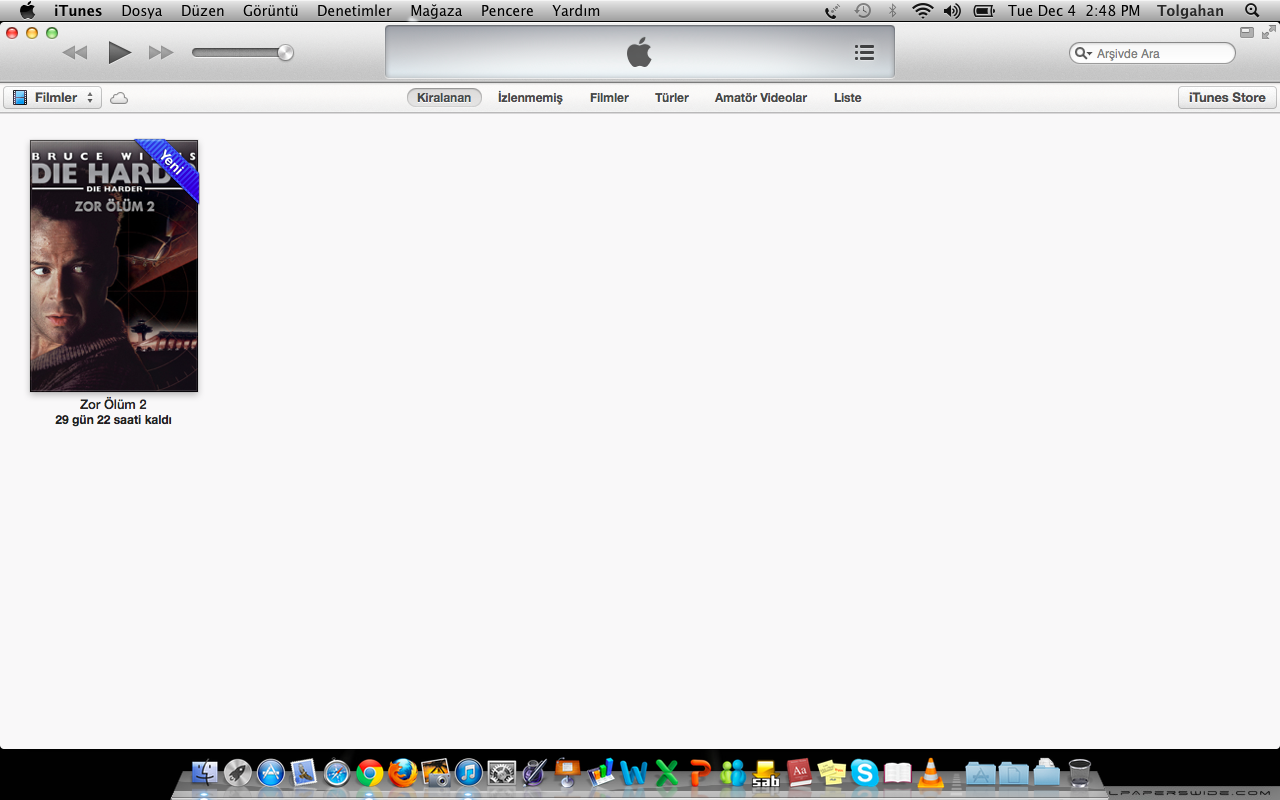Open the Documents folder stack in Dock
The width and height of the screenshot is (1280, 800).
[1013, 772]
